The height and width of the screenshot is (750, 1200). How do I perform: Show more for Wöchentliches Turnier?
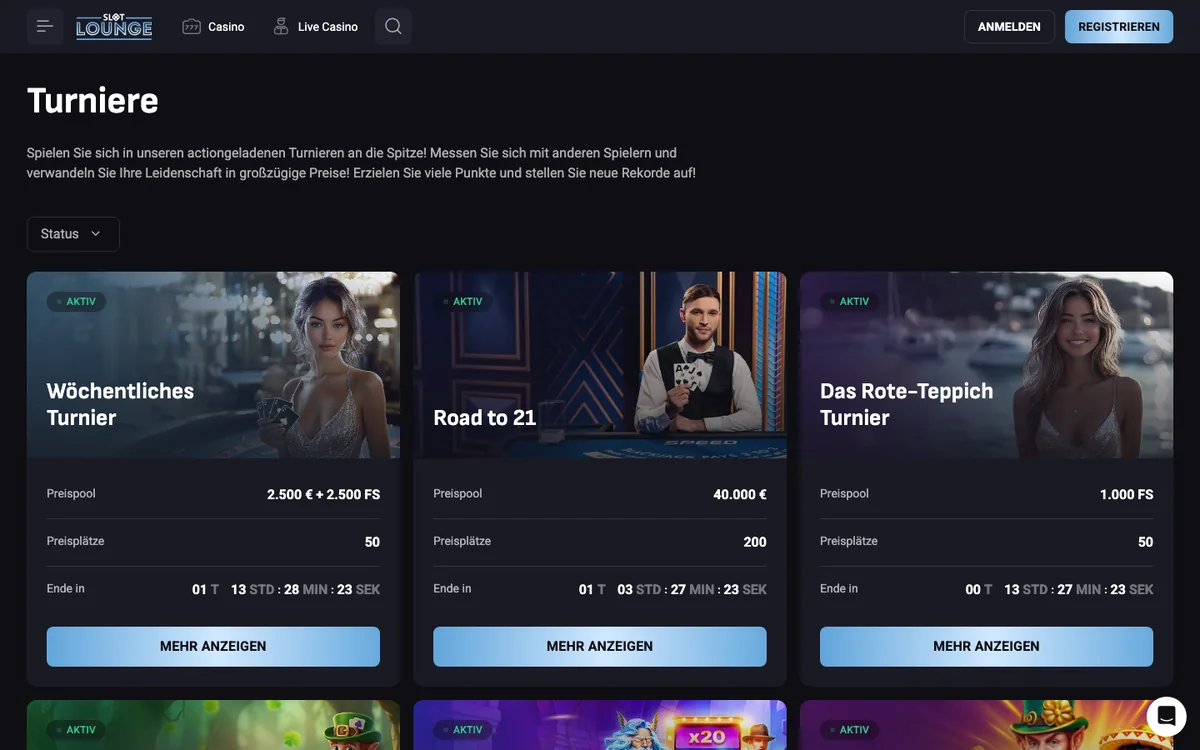[x=213, y=646]
